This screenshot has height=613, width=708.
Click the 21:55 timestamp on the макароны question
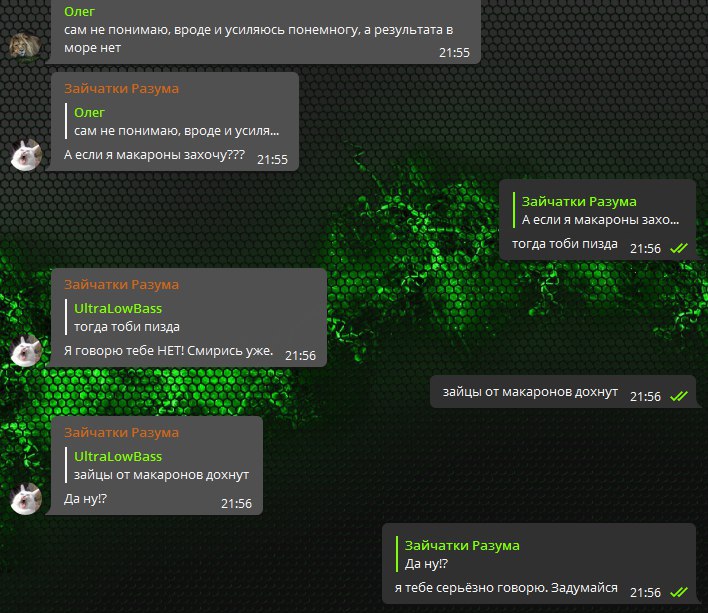272,160
